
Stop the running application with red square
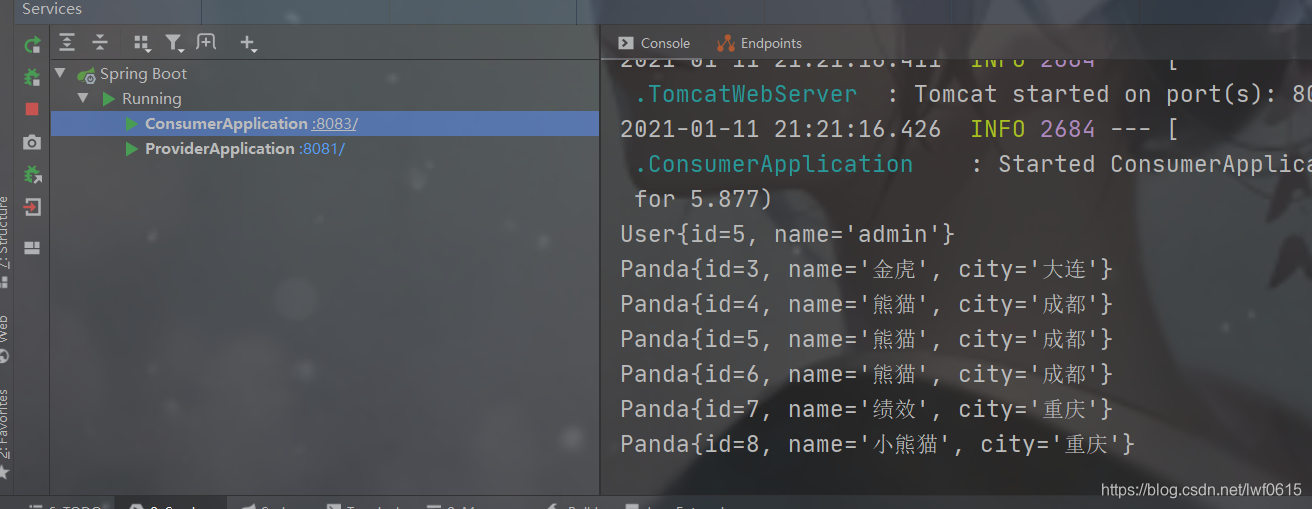[32, 109]
